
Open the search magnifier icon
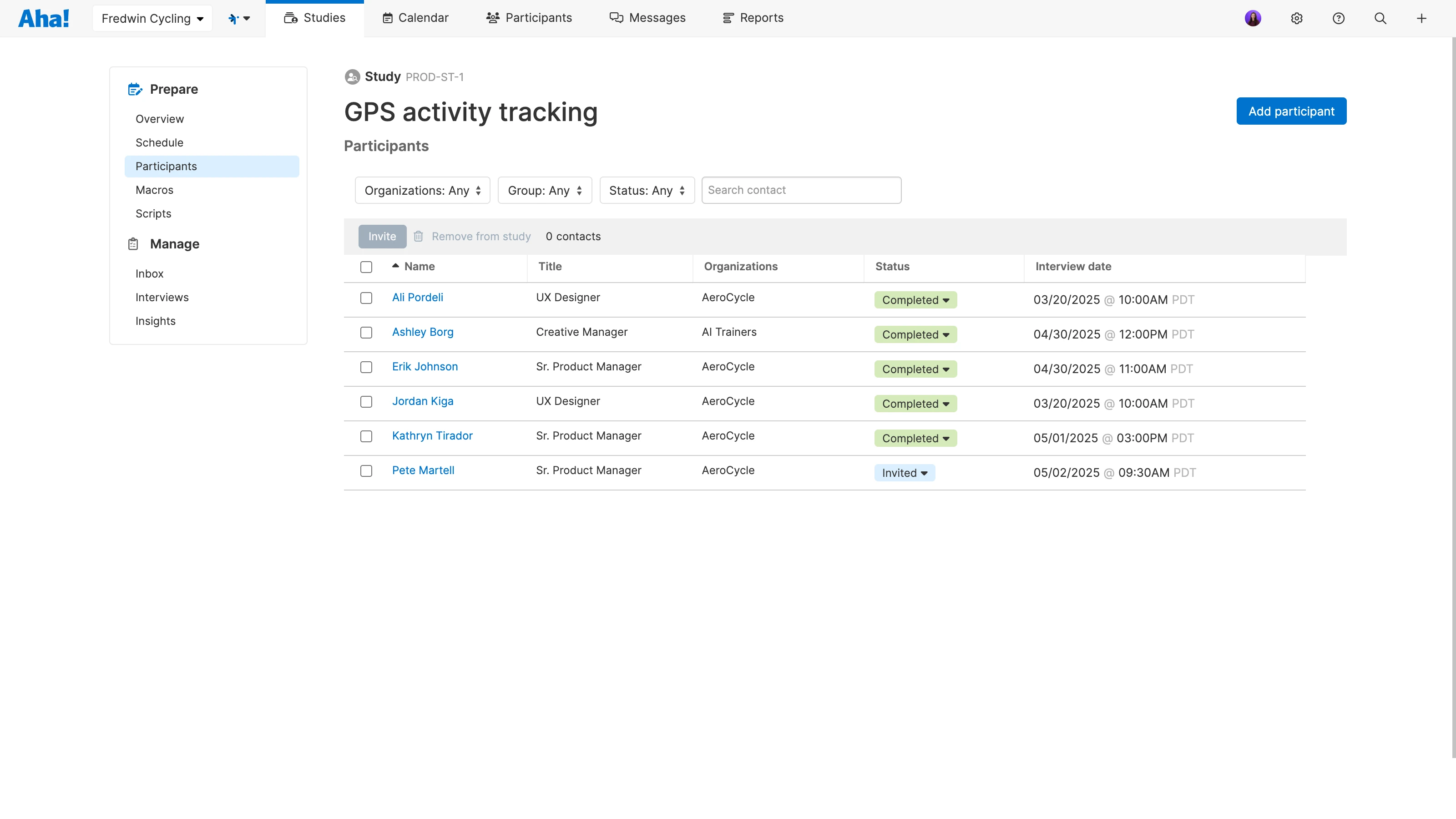point(1380,18)
